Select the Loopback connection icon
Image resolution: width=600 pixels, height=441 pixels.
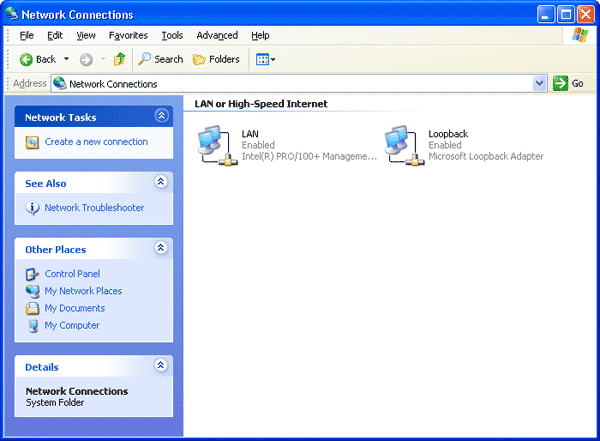[x=404, y=145]
